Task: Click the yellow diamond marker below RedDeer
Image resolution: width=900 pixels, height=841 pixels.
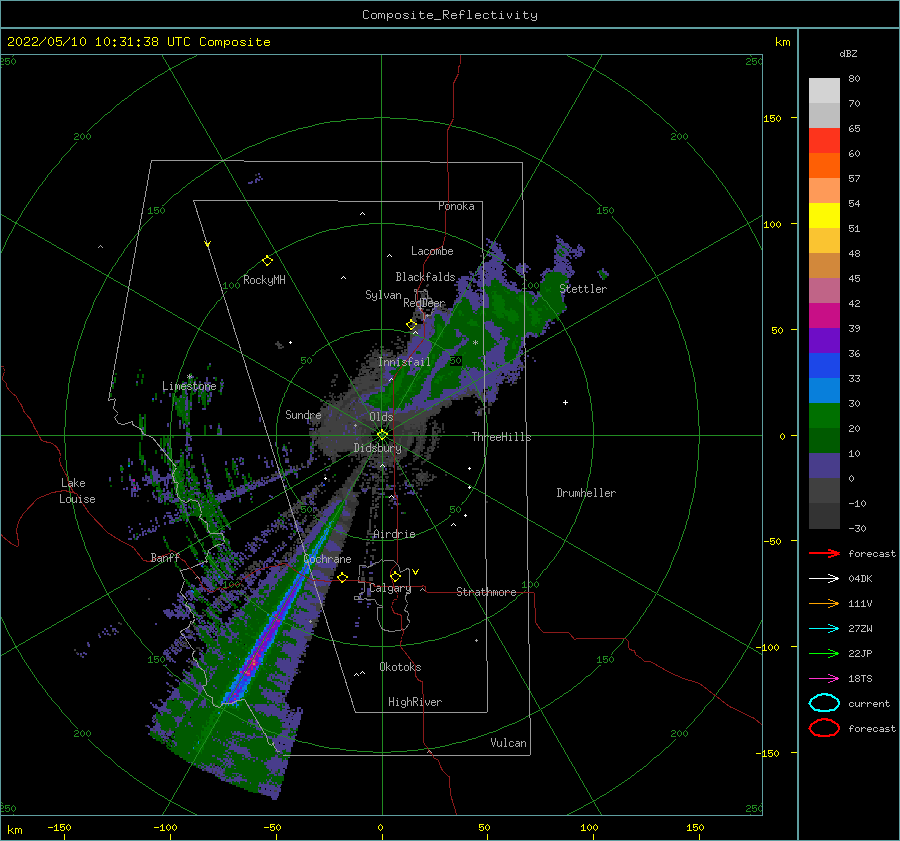Action: click(411, 325)
